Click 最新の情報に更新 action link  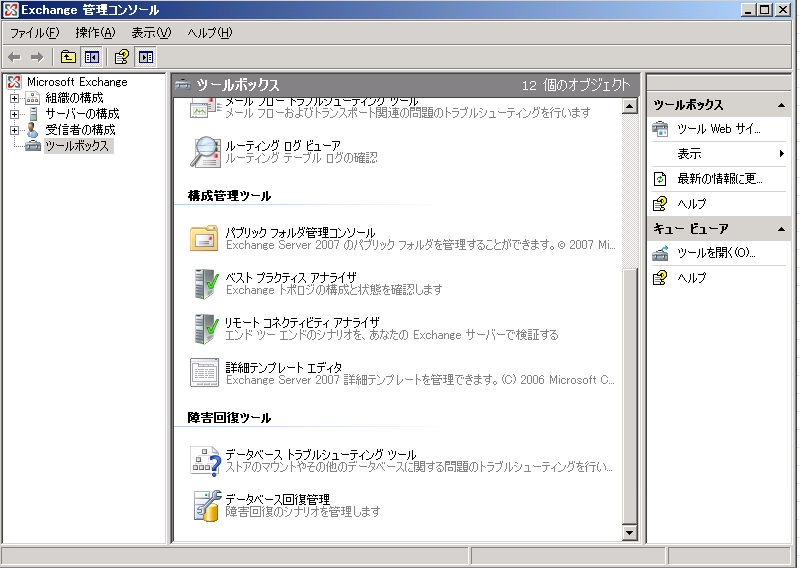(720, 179)
